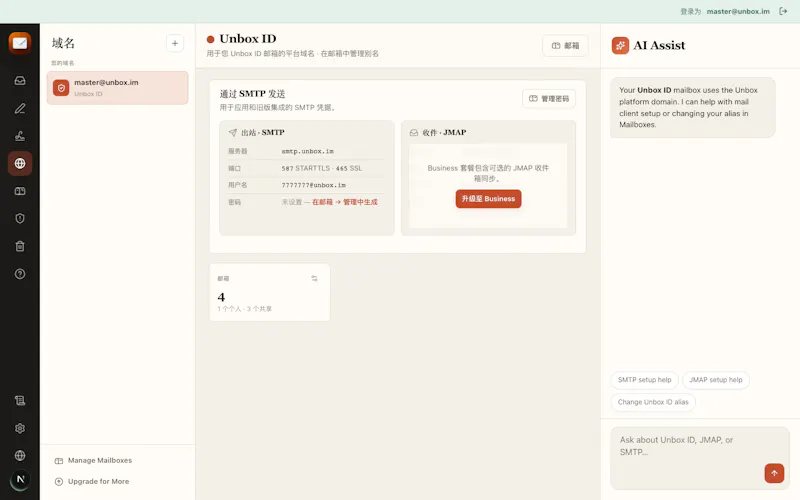Click the 升级至 Business button
Viewport: 800px width, 500px height.
[x=488, y=199]
